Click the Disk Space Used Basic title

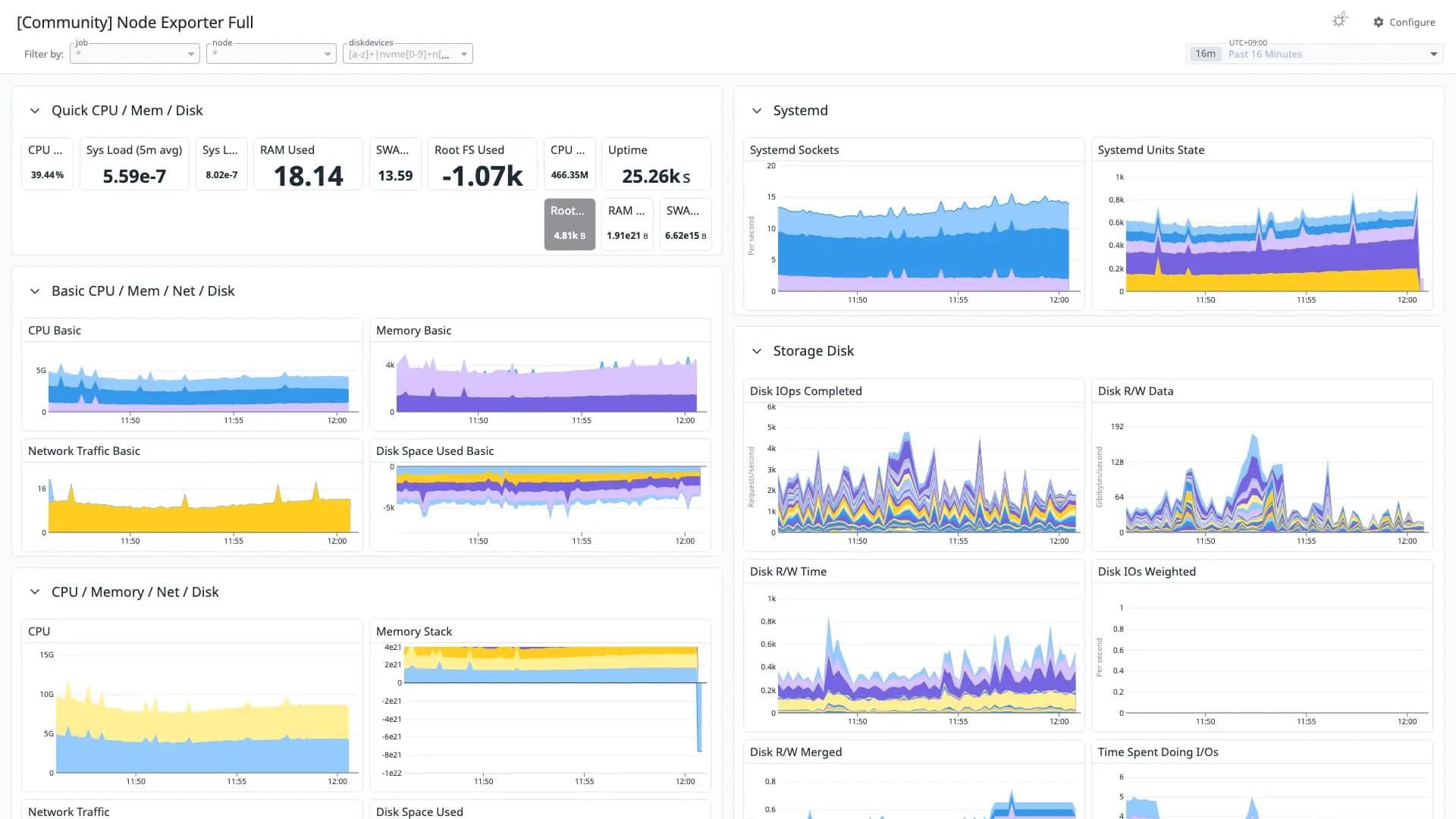click(435, 451)
